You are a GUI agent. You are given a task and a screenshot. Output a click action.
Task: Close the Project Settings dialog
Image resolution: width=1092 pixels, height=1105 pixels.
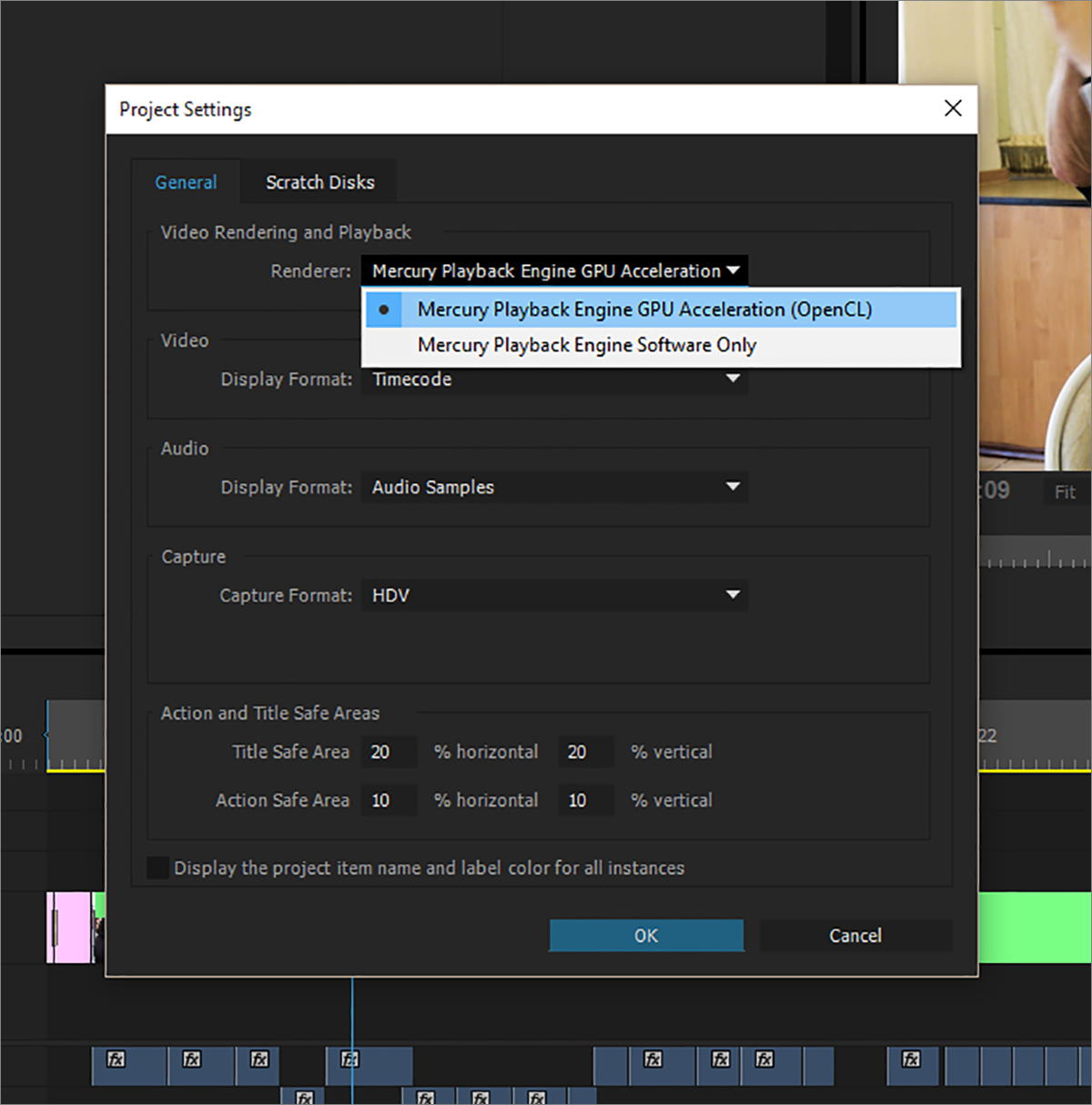click(953, 108)
